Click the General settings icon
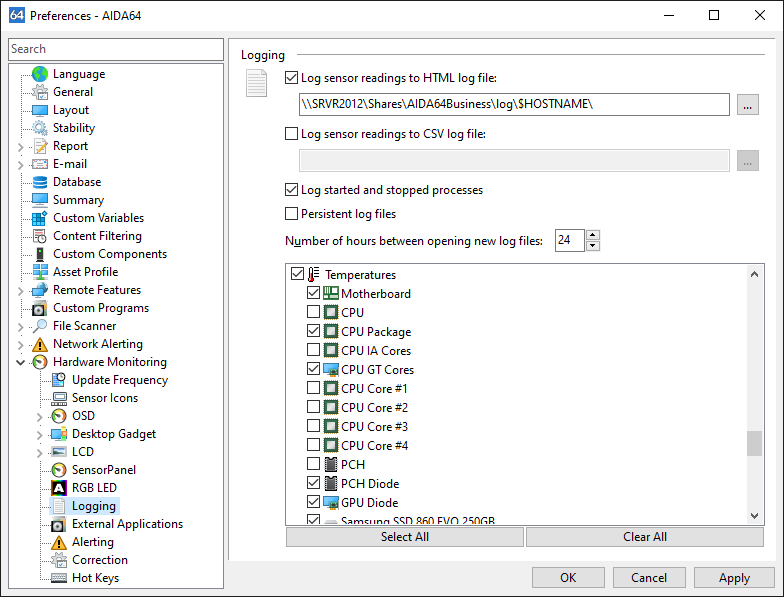The image size is (784, 597). (40, 92)
